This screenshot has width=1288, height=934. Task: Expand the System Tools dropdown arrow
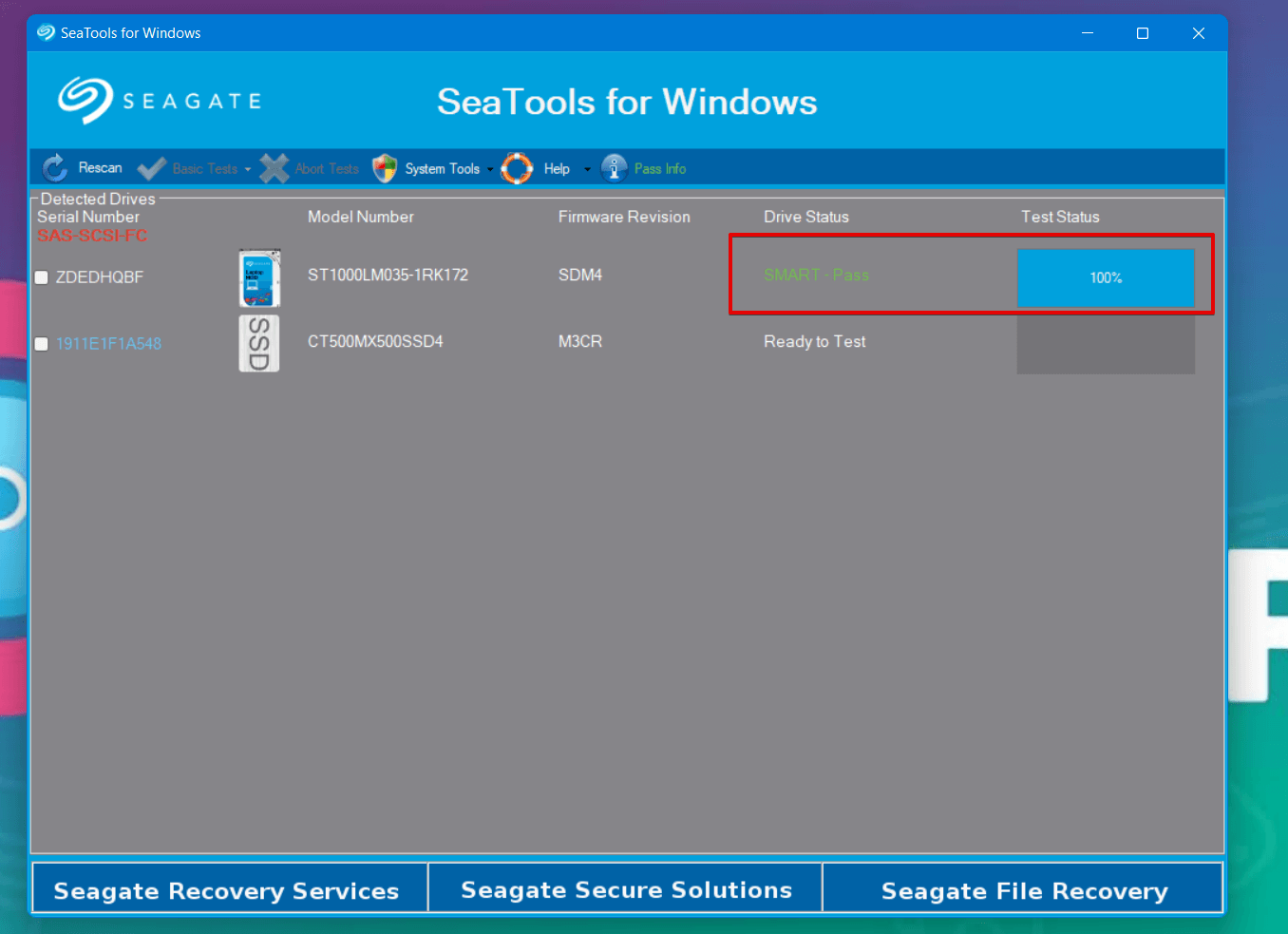pyautogui.click(x=490, y=169)
